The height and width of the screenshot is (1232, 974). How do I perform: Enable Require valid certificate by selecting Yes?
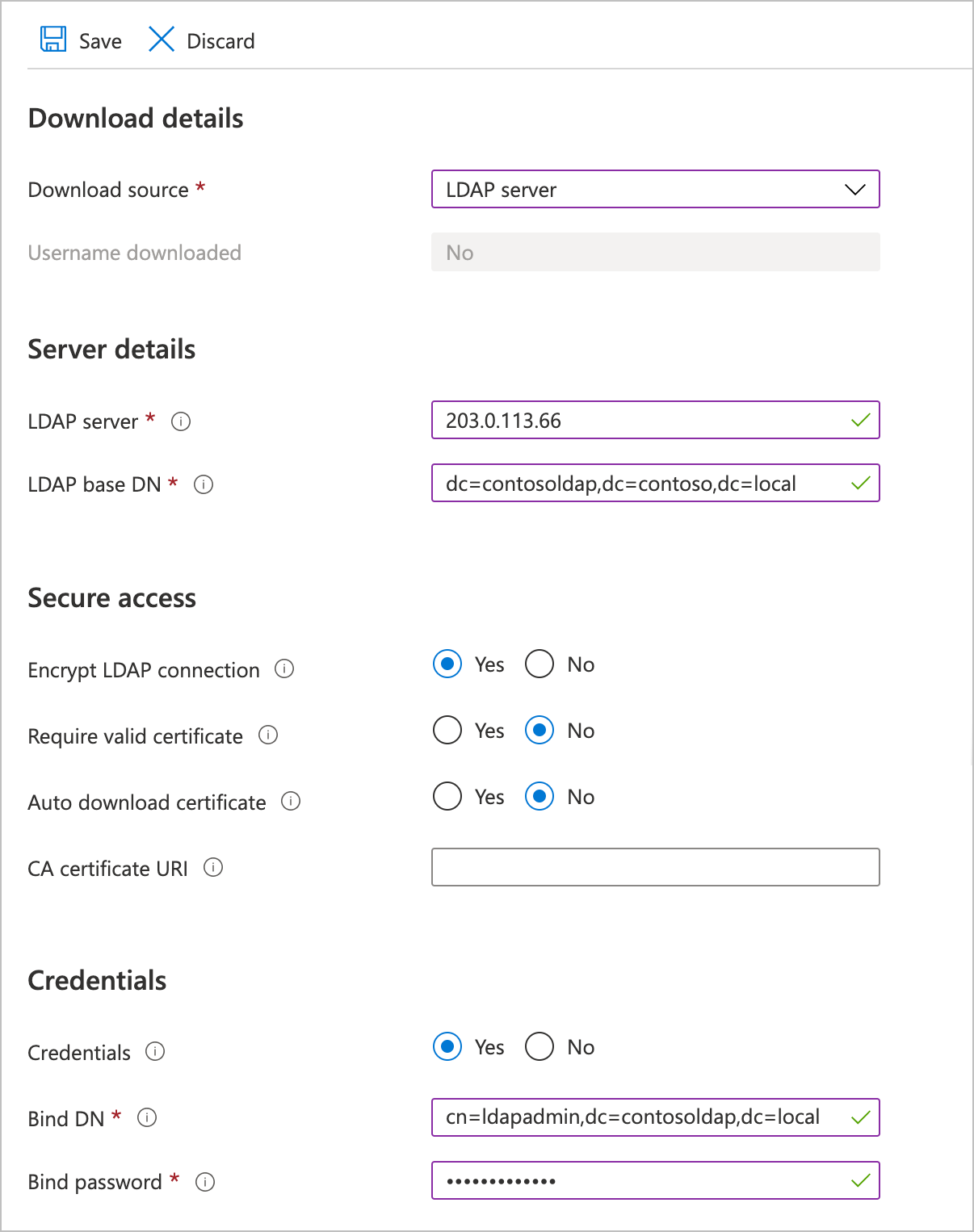(x=447, y=730)
